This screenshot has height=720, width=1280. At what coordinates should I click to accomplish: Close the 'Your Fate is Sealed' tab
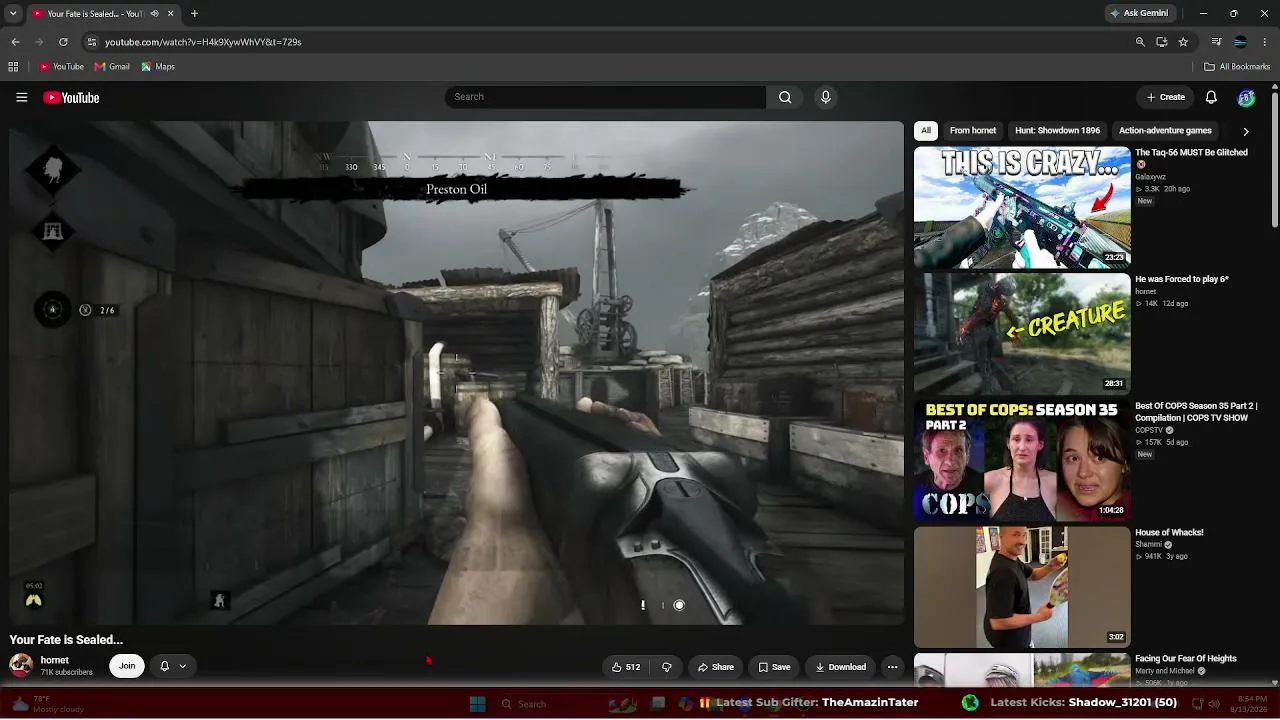pyautogui.click(x=171, y=14)
